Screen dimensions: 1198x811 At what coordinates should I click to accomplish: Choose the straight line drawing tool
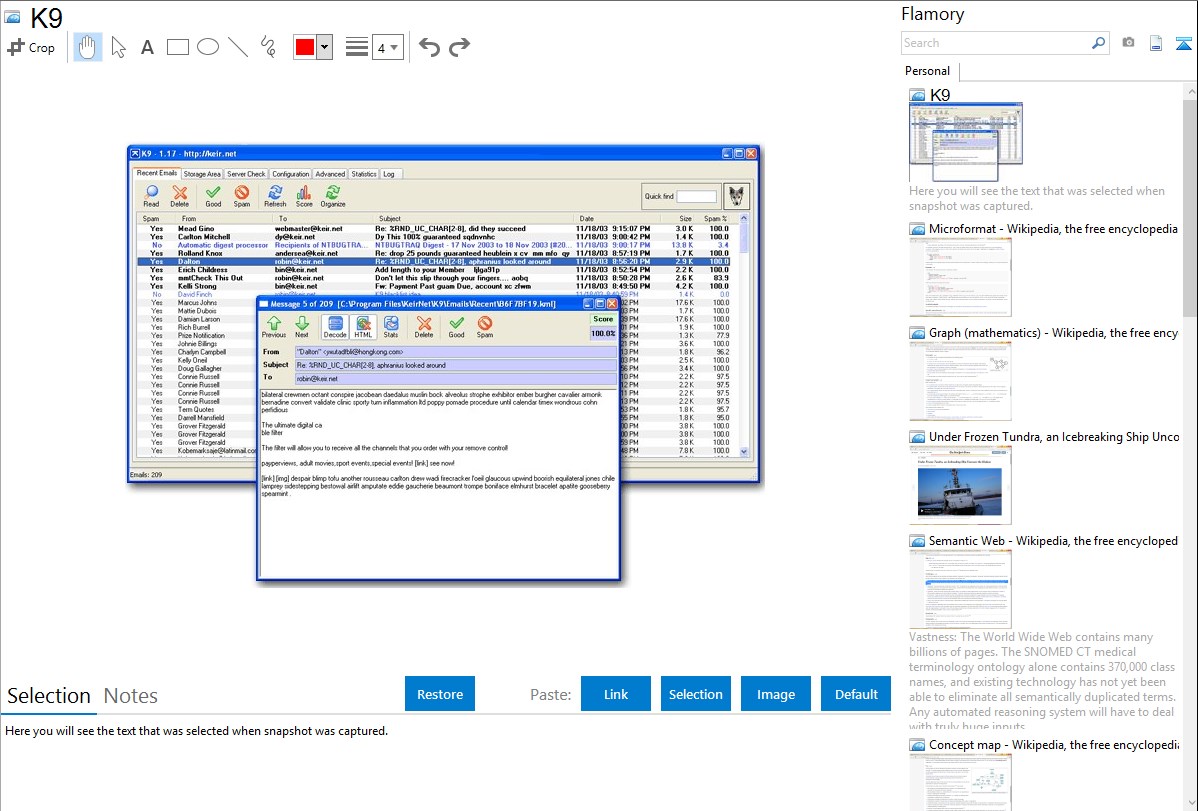coord(238,47)
